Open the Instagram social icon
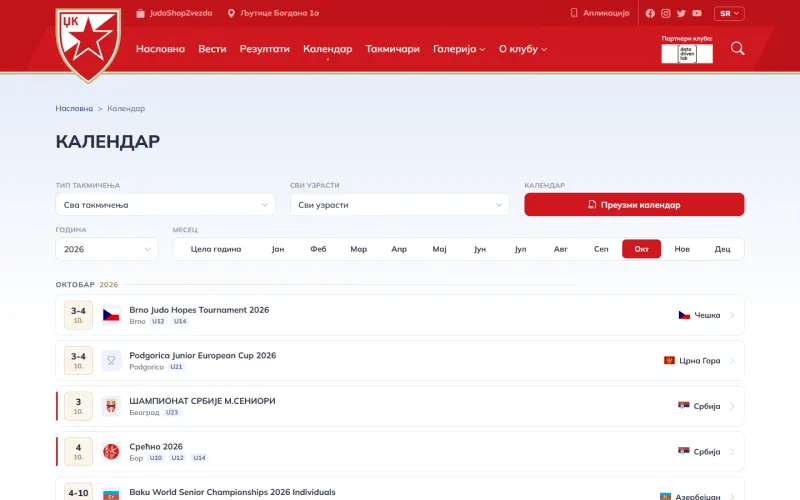Image resolution: width=800 pixels, height=500 pixels. coord(666,13)
